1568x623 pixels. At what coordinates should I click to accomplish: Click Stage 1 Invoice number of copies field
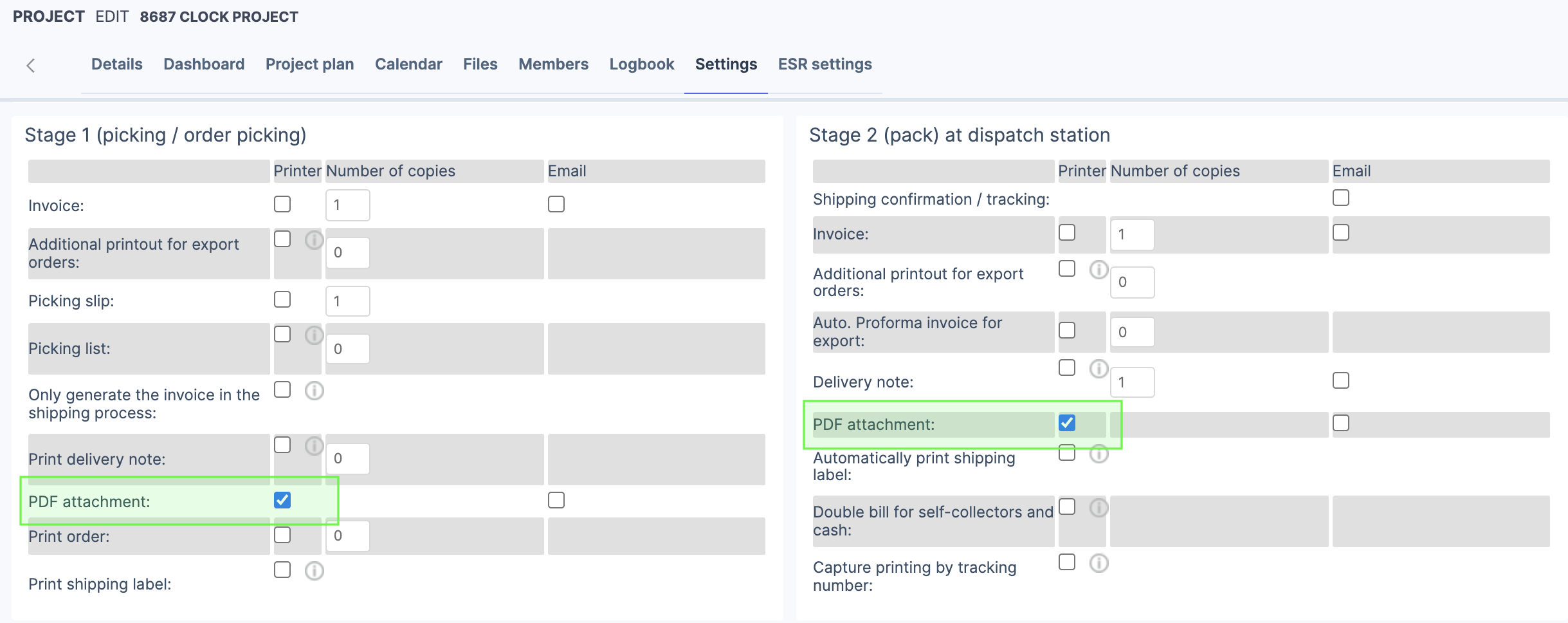[347, 205]
